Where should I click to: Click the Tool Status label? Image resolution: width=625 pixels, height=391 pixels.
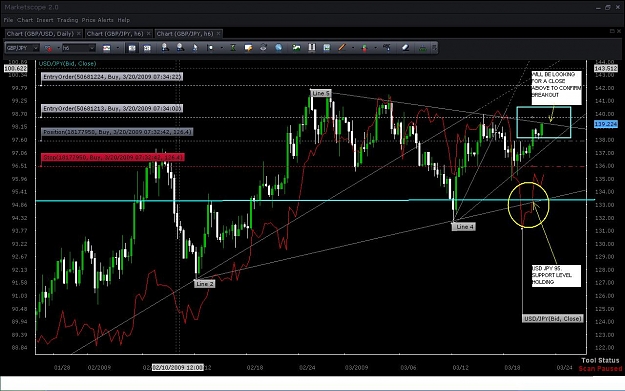point(600,360)
